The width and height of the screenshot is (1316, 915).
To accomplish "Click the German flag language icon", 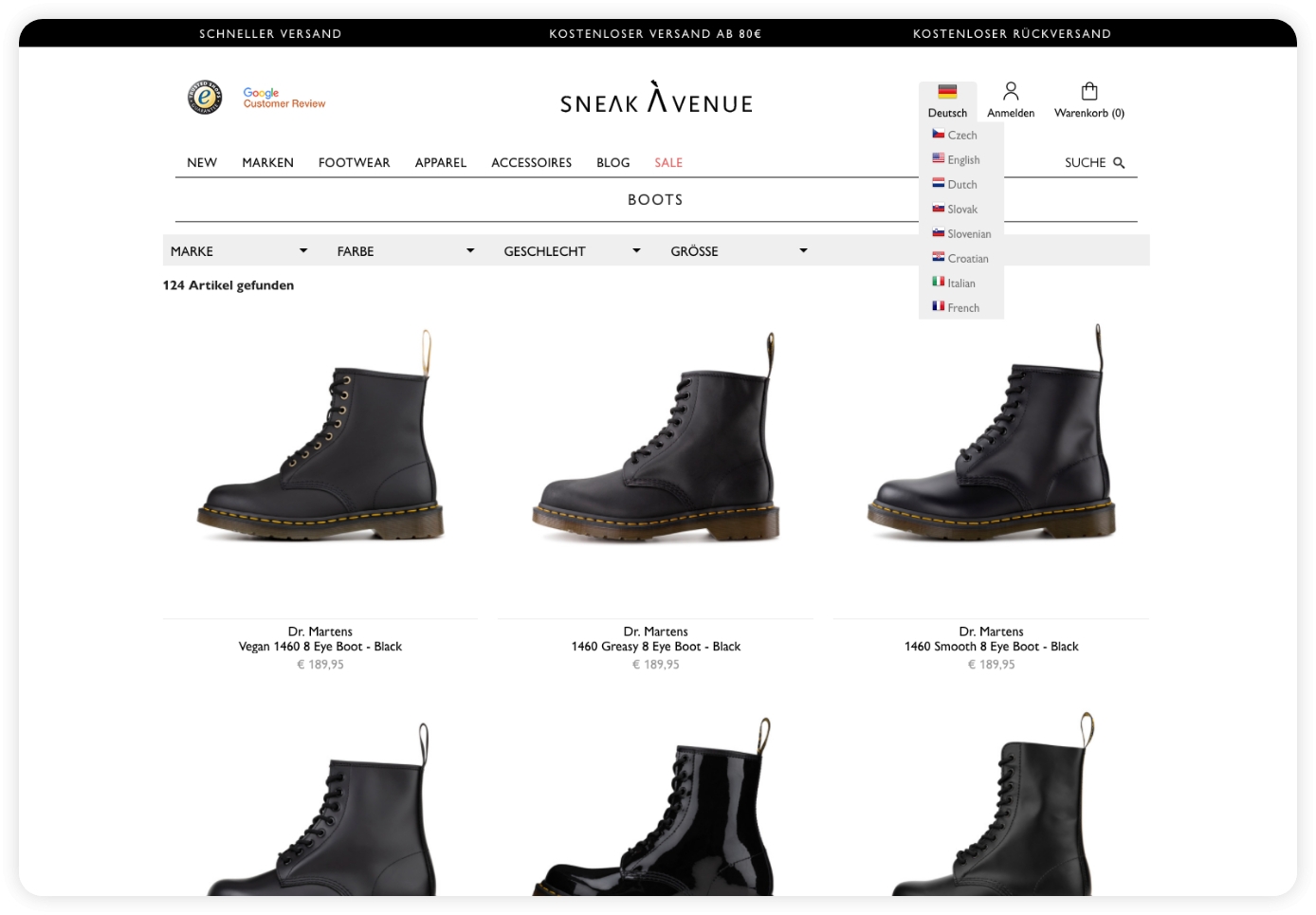I will (947, 92).
